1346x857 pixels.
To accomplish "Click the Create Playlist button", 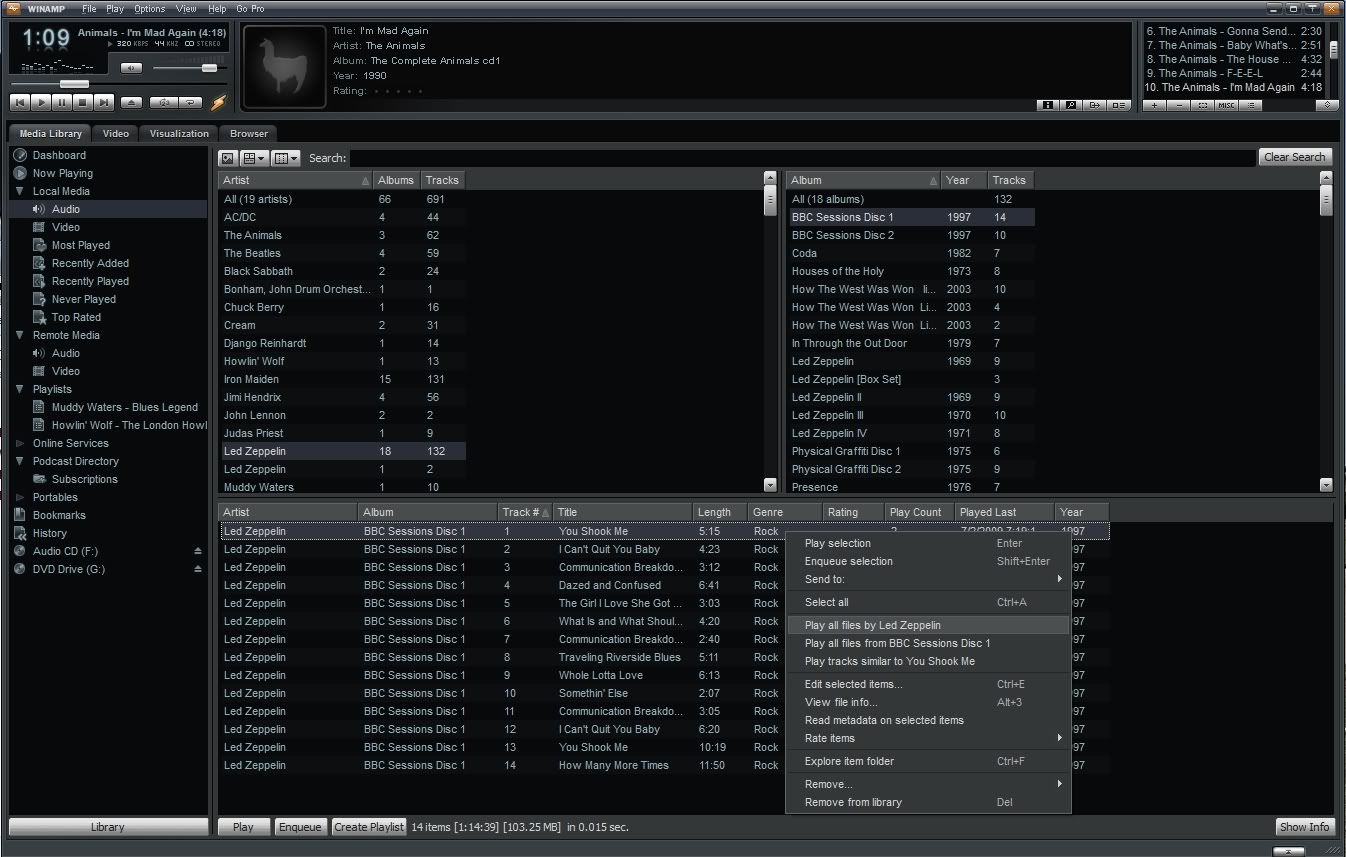I will [369, 827].
